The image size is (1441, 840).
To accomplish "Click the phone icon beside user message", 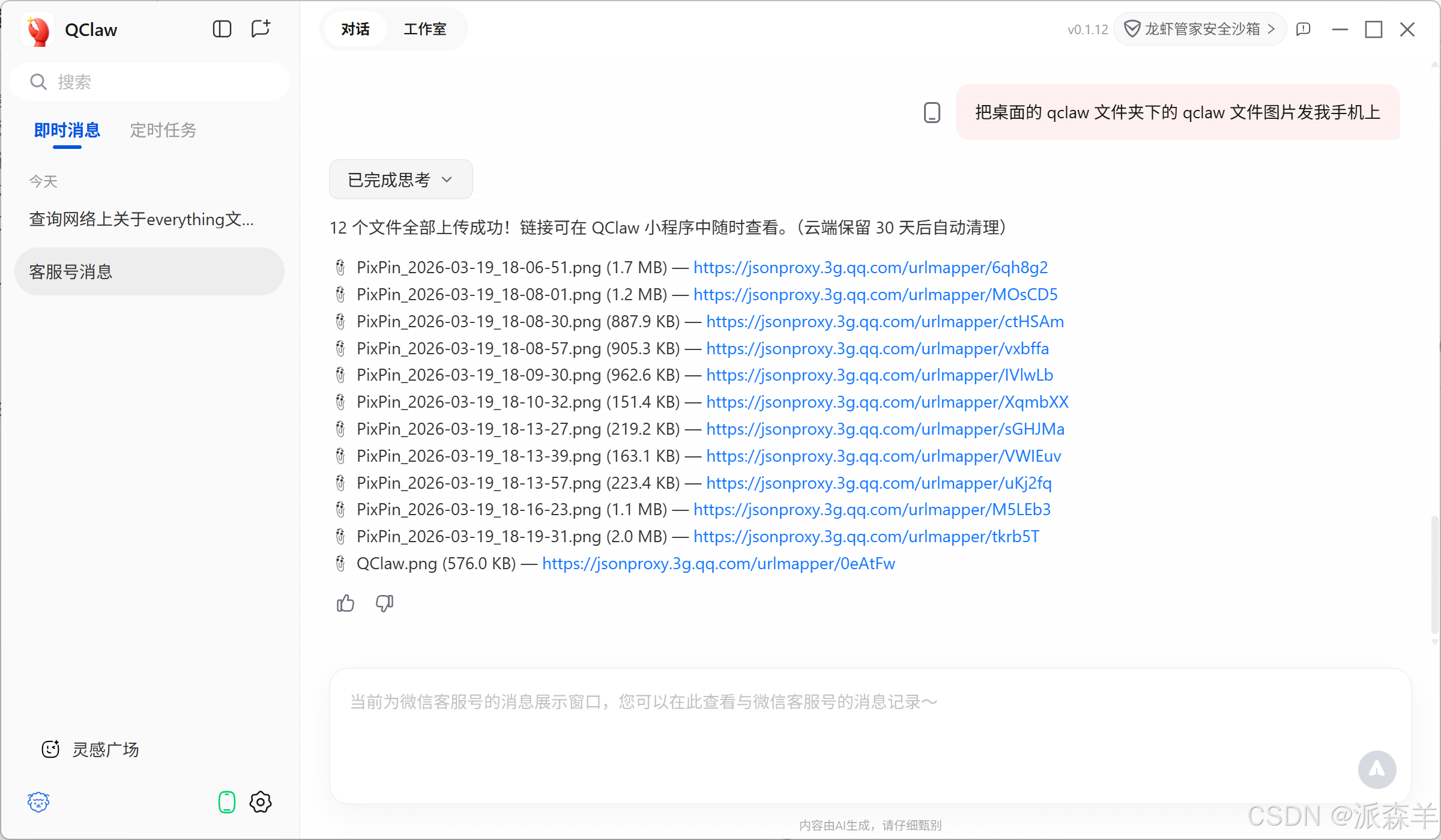I will (932, 112).
